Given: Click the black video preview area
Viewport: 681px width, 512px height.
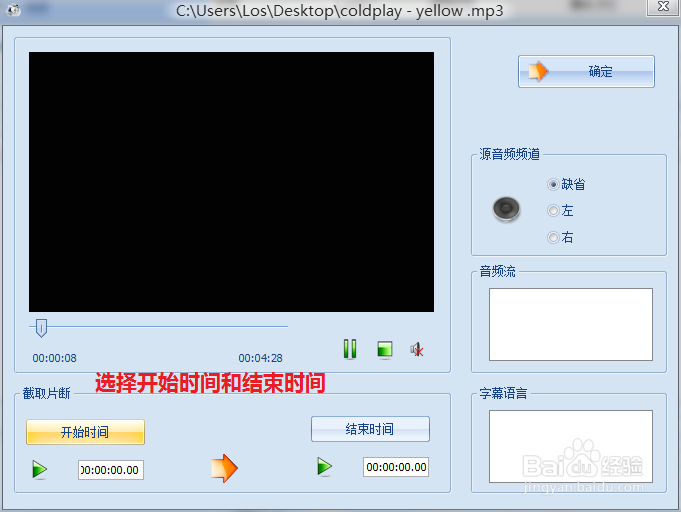Looking at the screenshot, I should (x=231, y=182).
